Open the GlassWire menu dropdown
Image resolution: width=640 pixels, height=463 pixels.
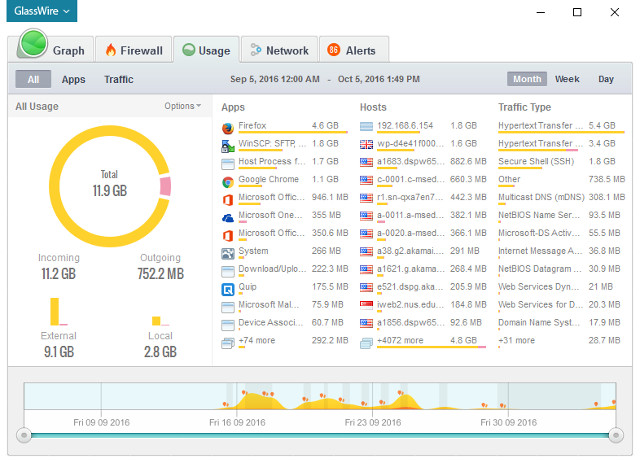point(42,11)
